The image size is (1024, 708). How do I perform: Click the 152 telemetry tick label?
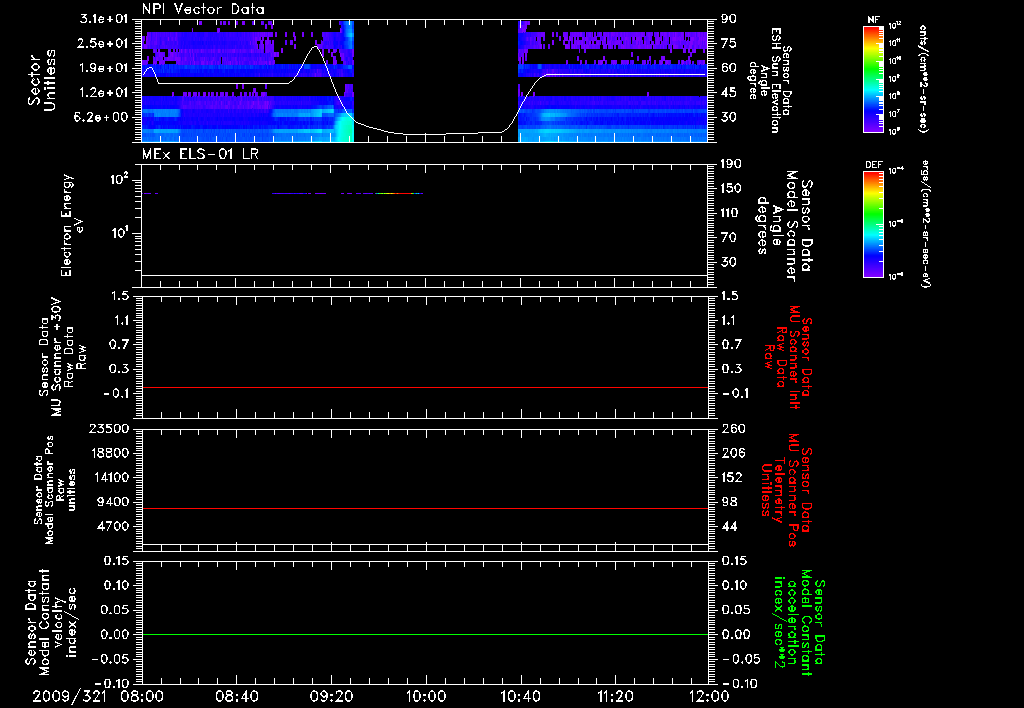point(732,477)
